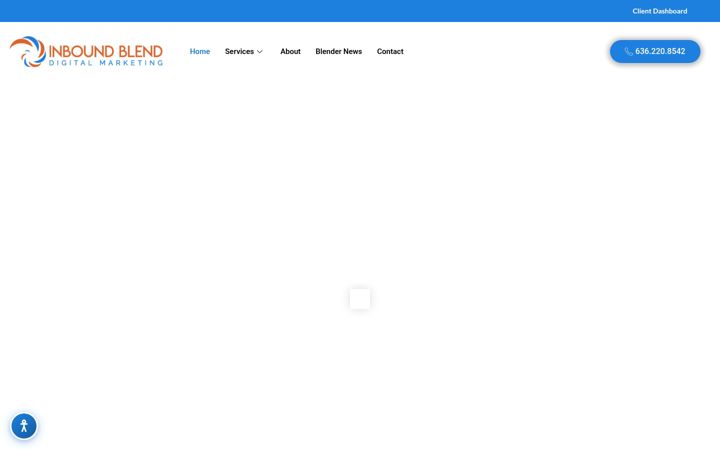Go to the Home menu item
Screen dimensions: 720x450
point(200,51)
